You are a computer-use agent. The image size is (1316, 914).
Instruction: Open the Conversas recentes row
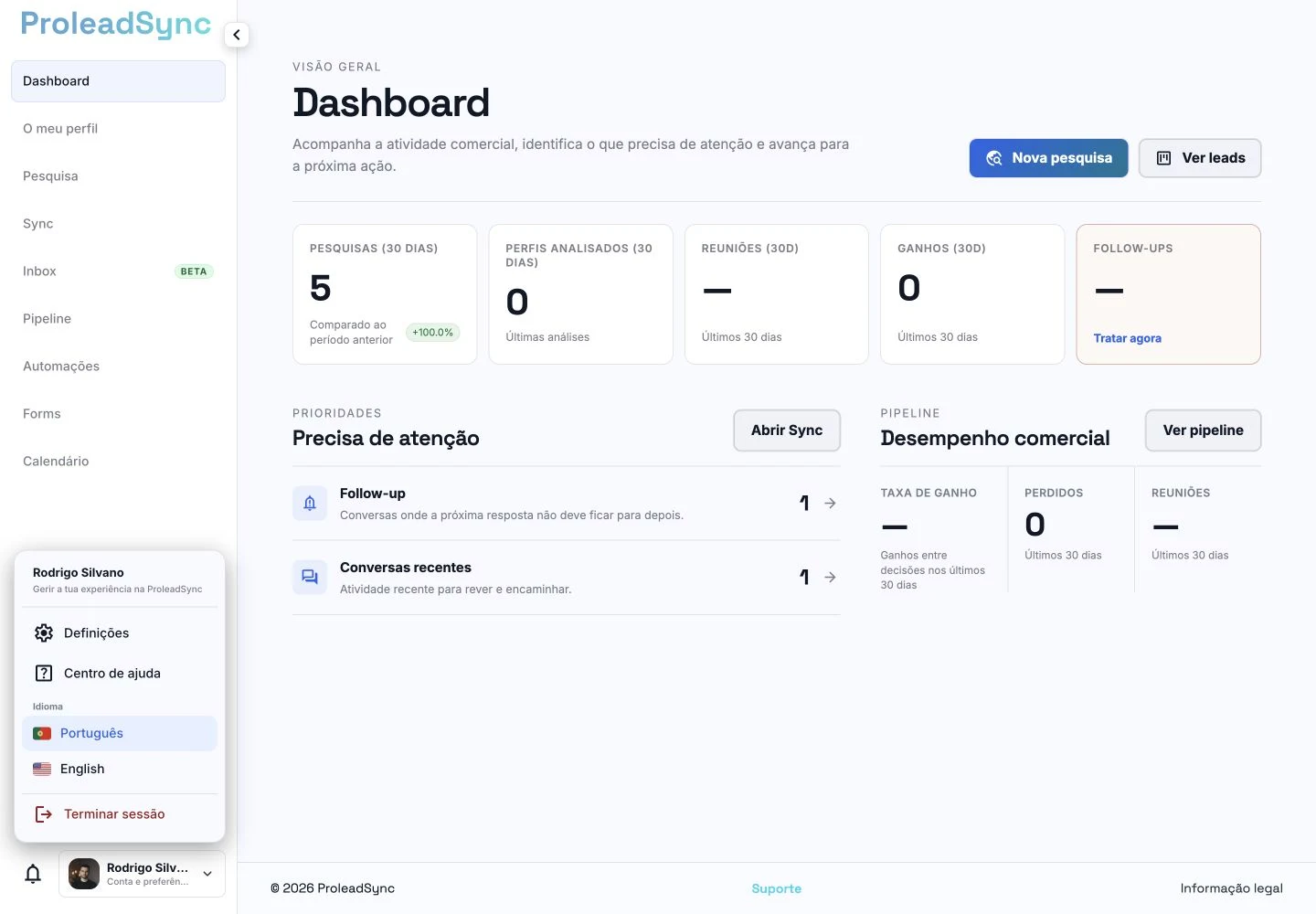point(566,578)
